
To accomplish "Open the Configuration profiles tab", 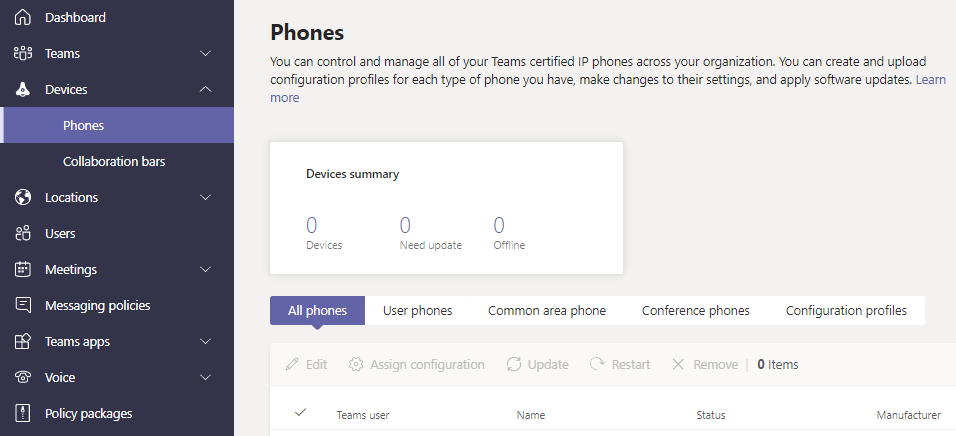I will 846,311.
